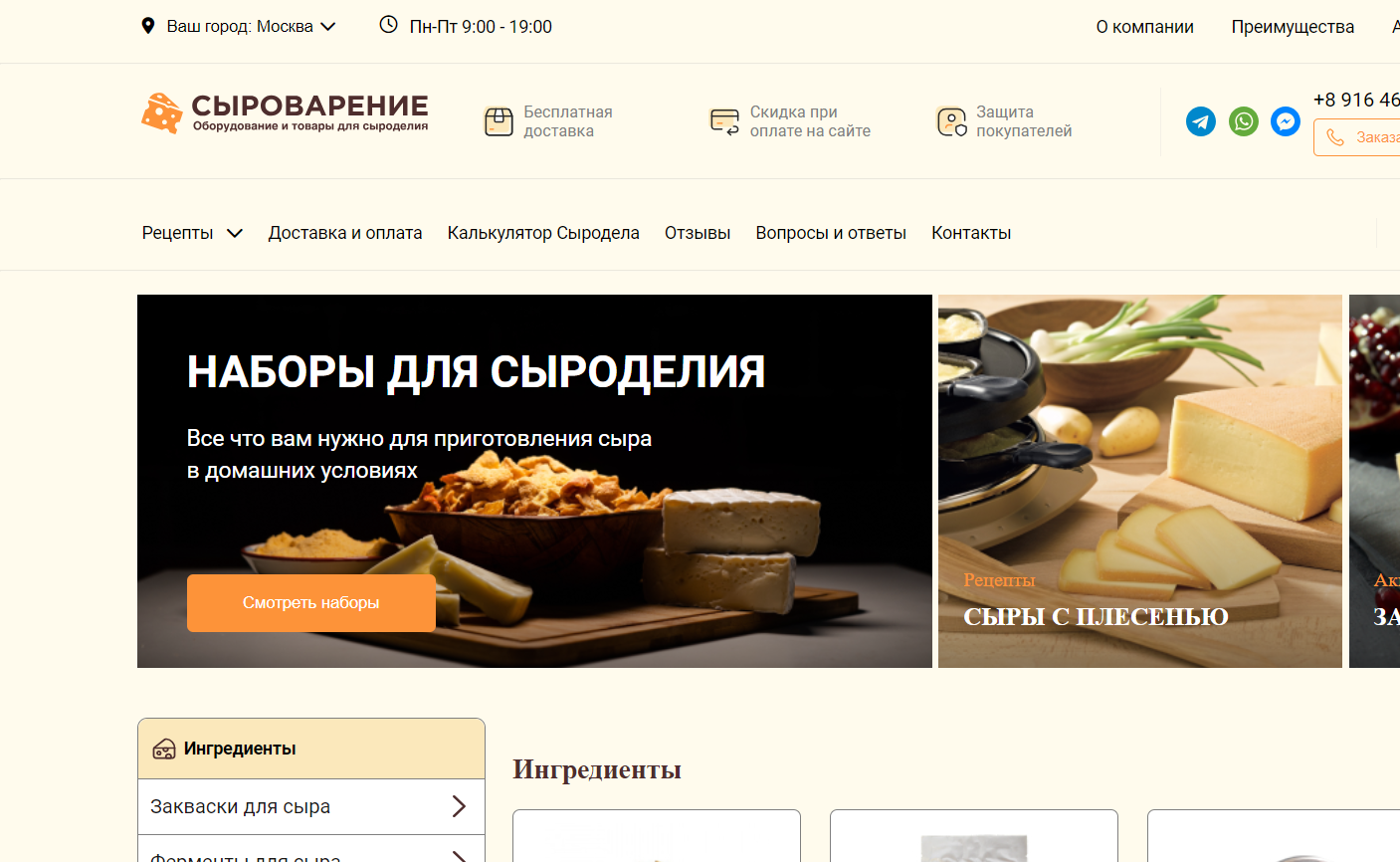Open the WhatsApp chat icon

pyautogui.click(x=1244, y=121)
